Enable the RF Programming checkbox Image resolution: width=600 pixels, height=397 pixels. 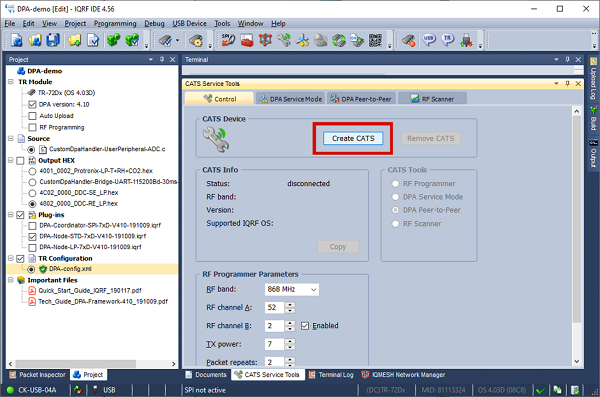pos(33,127)
